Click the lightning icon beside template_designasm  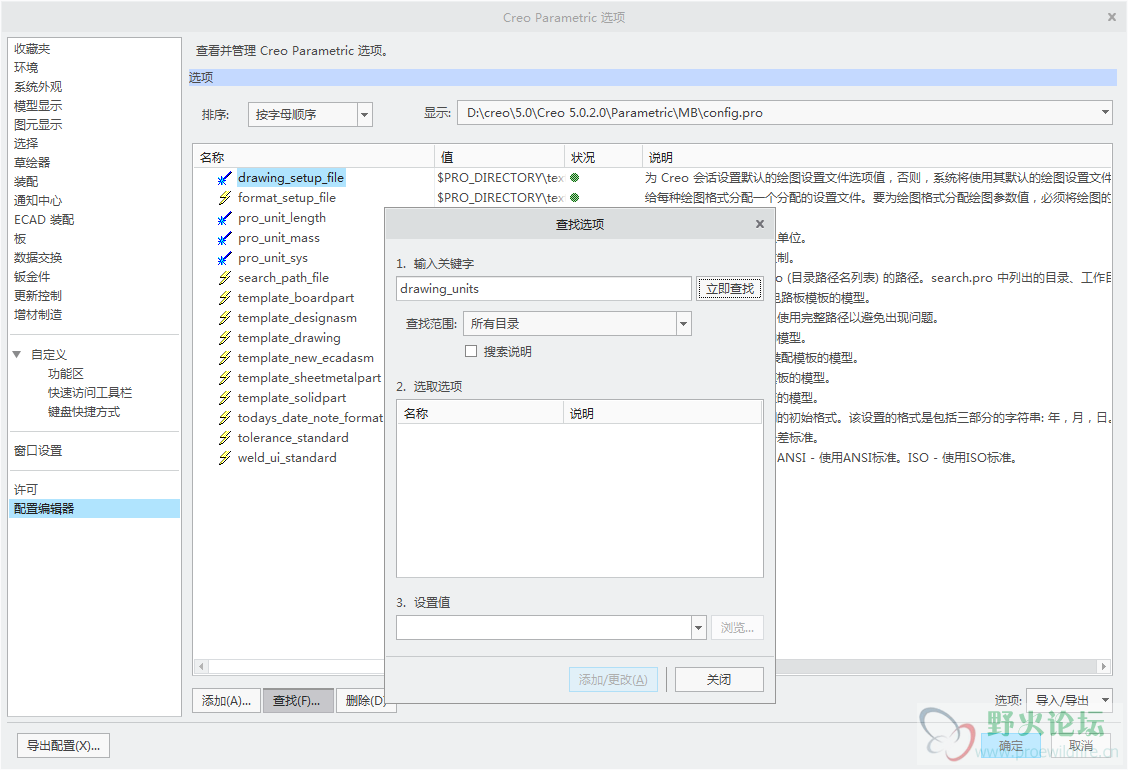point(225,318)
